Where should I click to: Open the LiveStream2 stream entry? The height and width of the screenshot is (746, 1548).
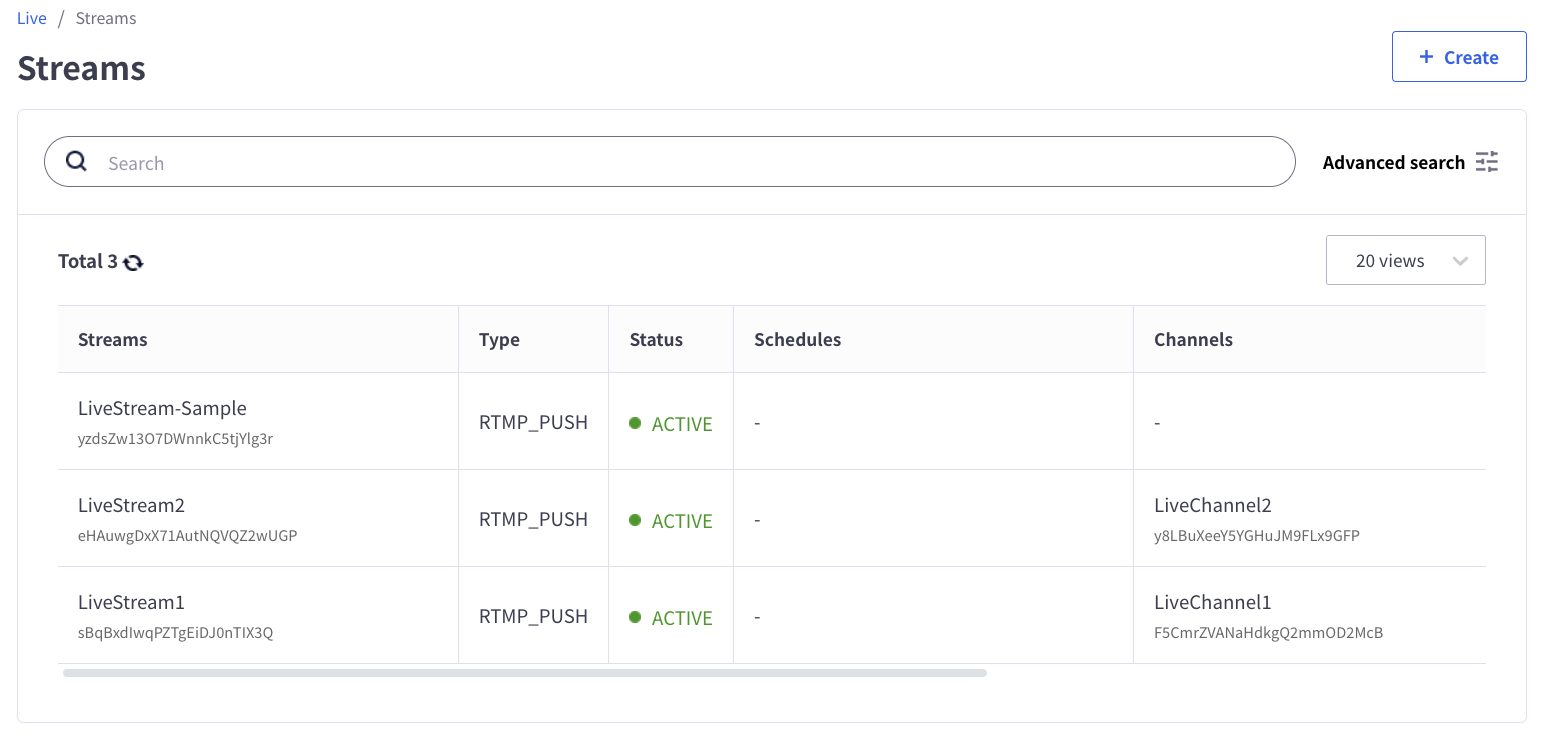click(131, 505)
